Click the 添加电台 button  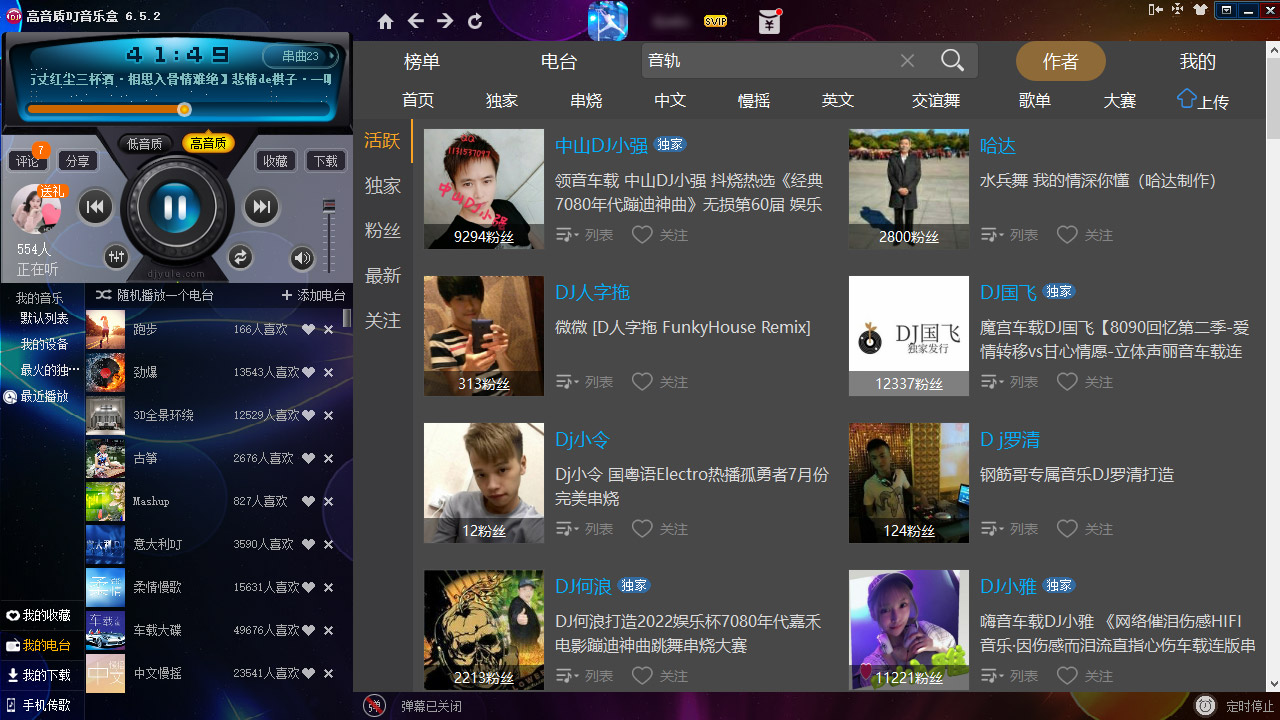click(x=313, y=295)
